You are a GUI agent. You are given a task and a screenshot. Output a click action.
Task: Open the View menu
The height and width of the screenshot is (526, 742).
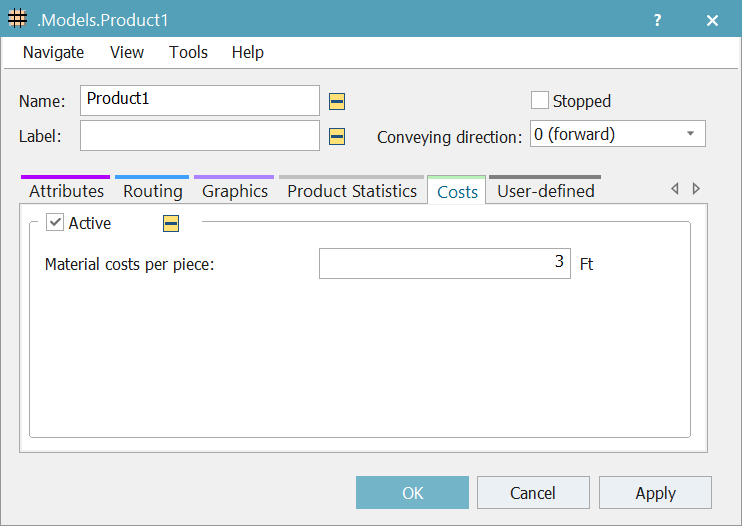tap(127, 52)
